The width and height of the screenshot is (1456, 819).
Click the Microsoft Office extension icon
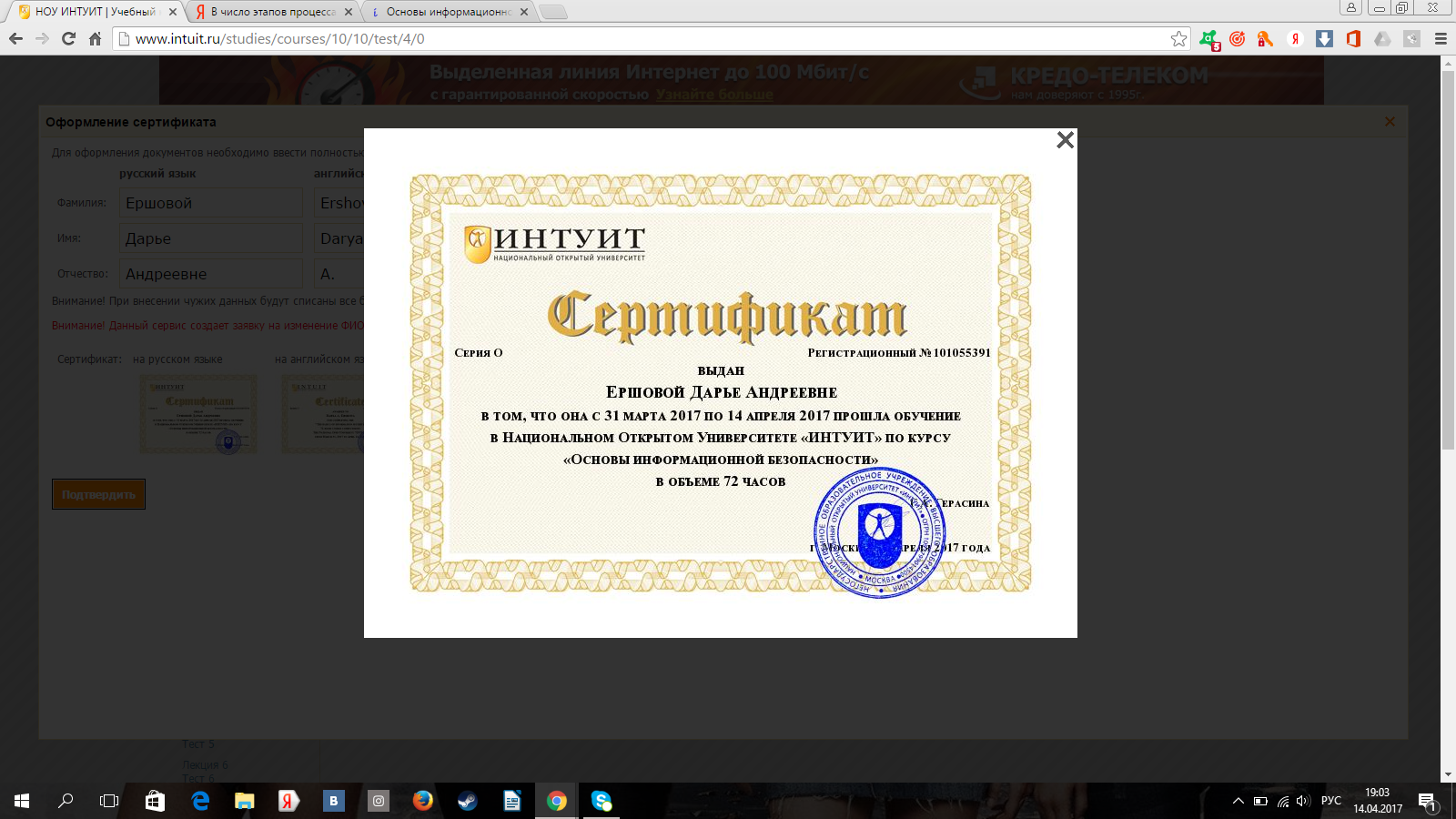click(x=1353, y=38)
